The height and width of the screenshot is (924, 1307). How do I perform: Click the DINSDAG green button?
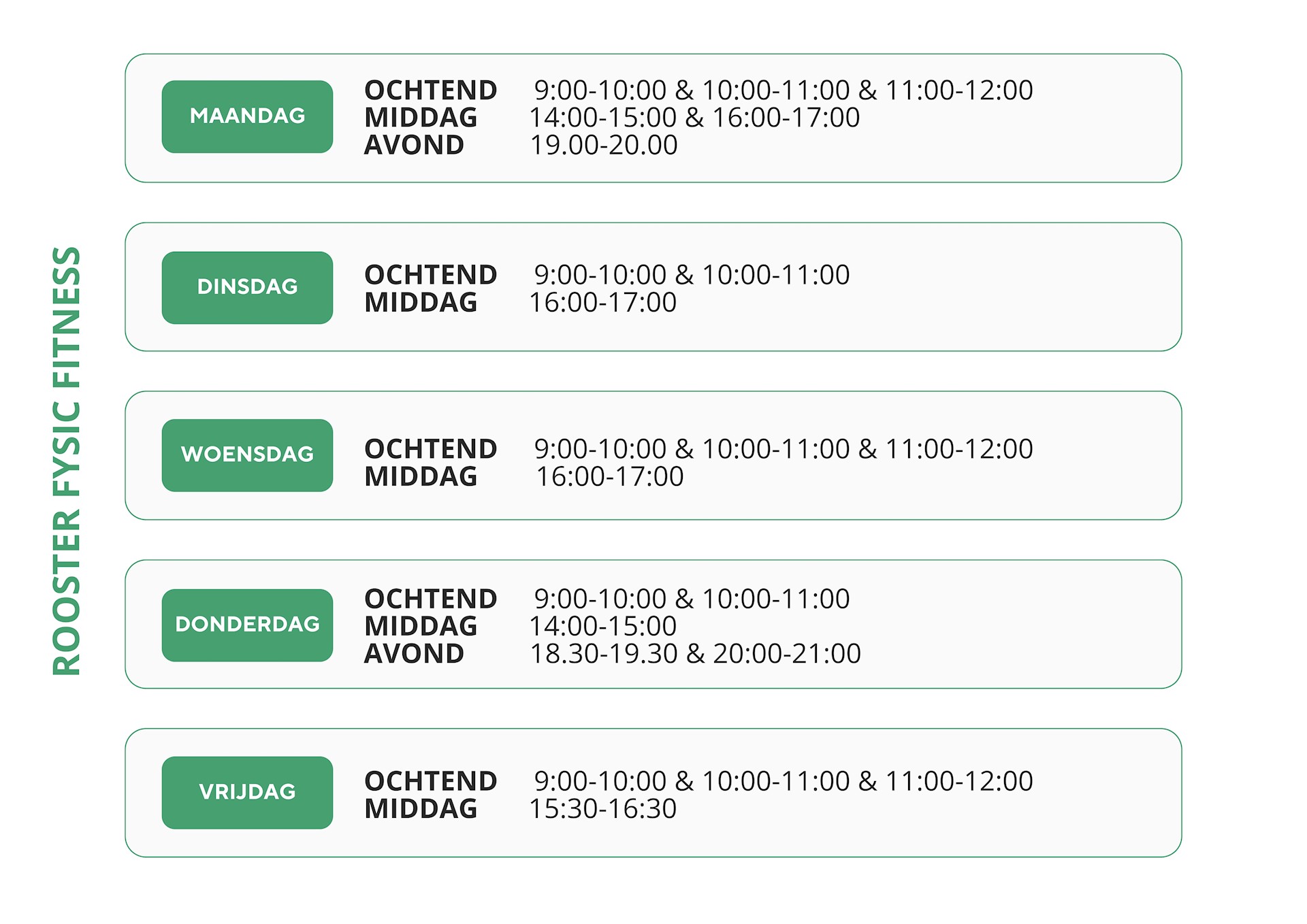click(247, 287)
